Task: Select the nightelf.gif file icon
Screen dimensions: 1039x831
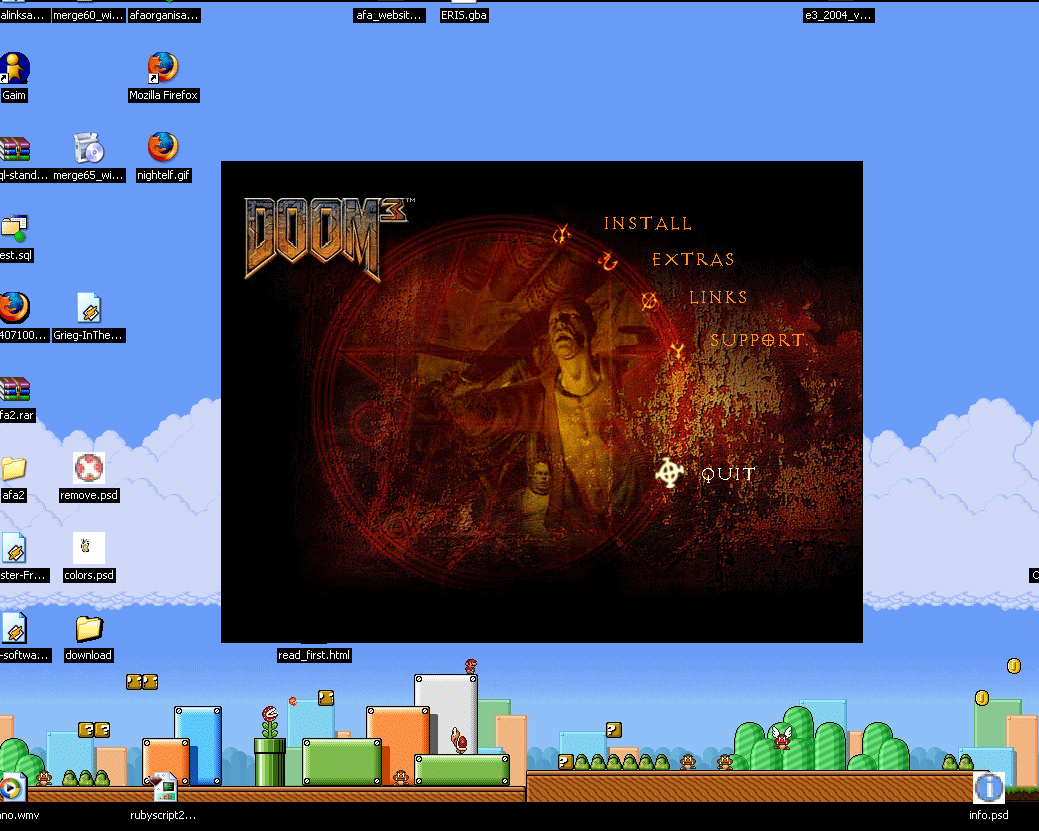Action: 163,148
